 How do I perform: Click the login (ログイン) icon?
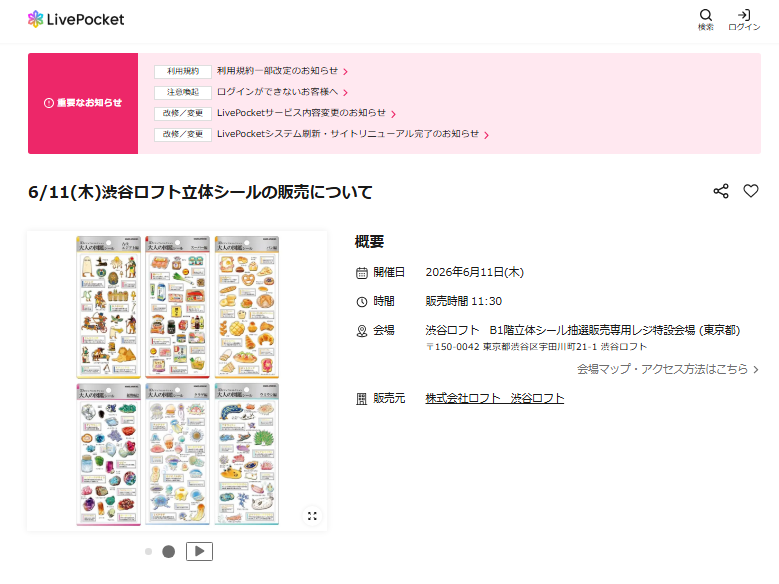point(744,20)
